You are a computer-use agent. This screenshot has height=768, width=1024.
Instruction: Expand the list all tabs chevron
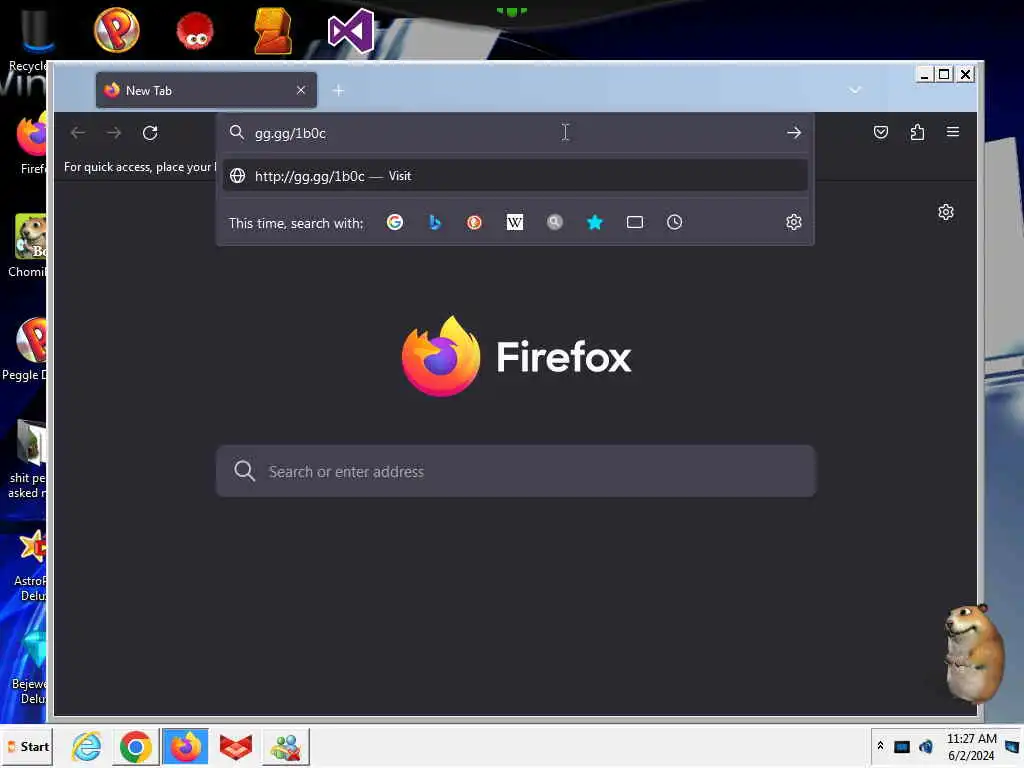pyautogui.click(x=855, y=89)
